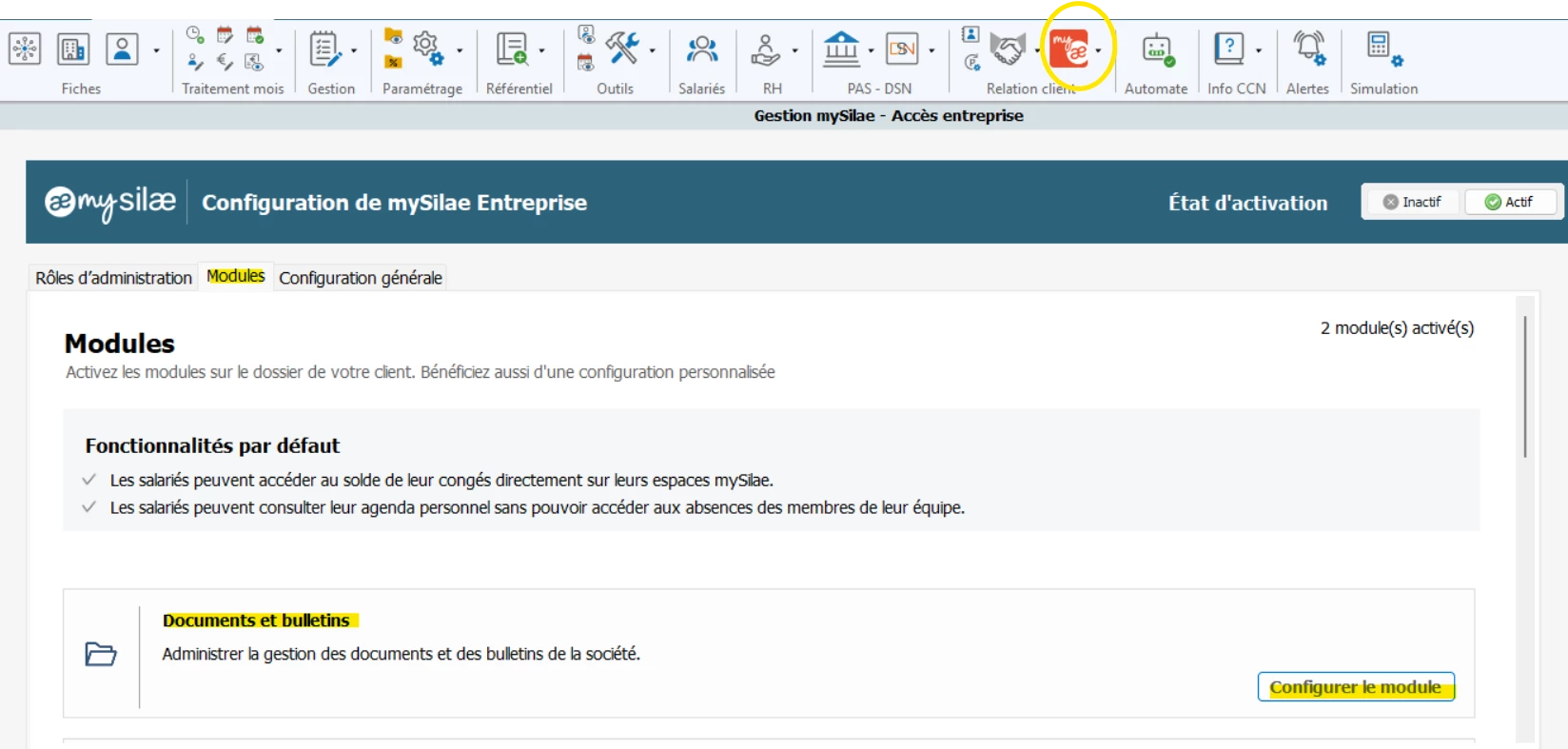Open the Alertes bell icon
The height and width of the screenshot is (749, 1568).
[x=1309, y=48]
